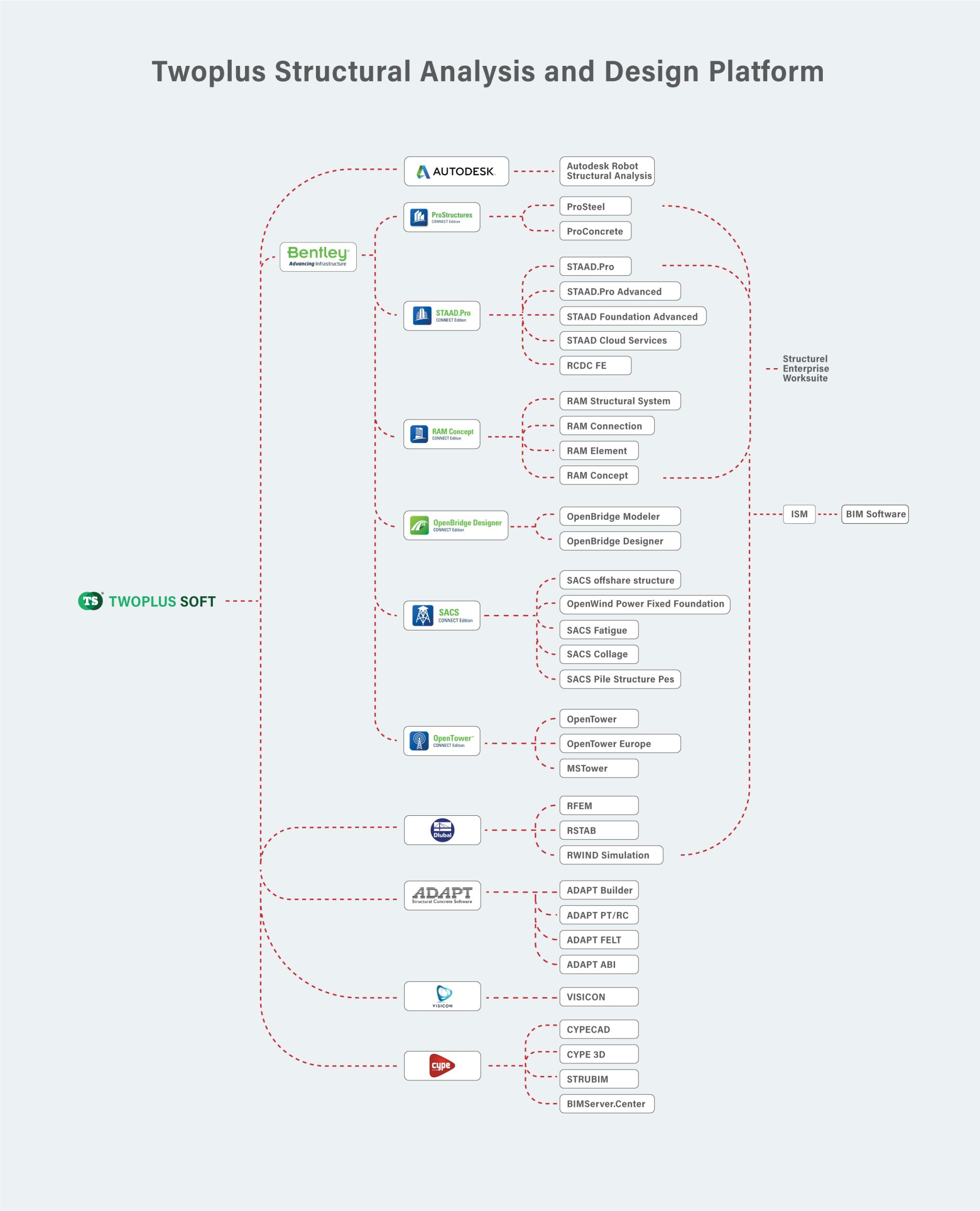Click the BIMServer.Center box
Screen dimensions: 980x1211
click(607, 1104)
